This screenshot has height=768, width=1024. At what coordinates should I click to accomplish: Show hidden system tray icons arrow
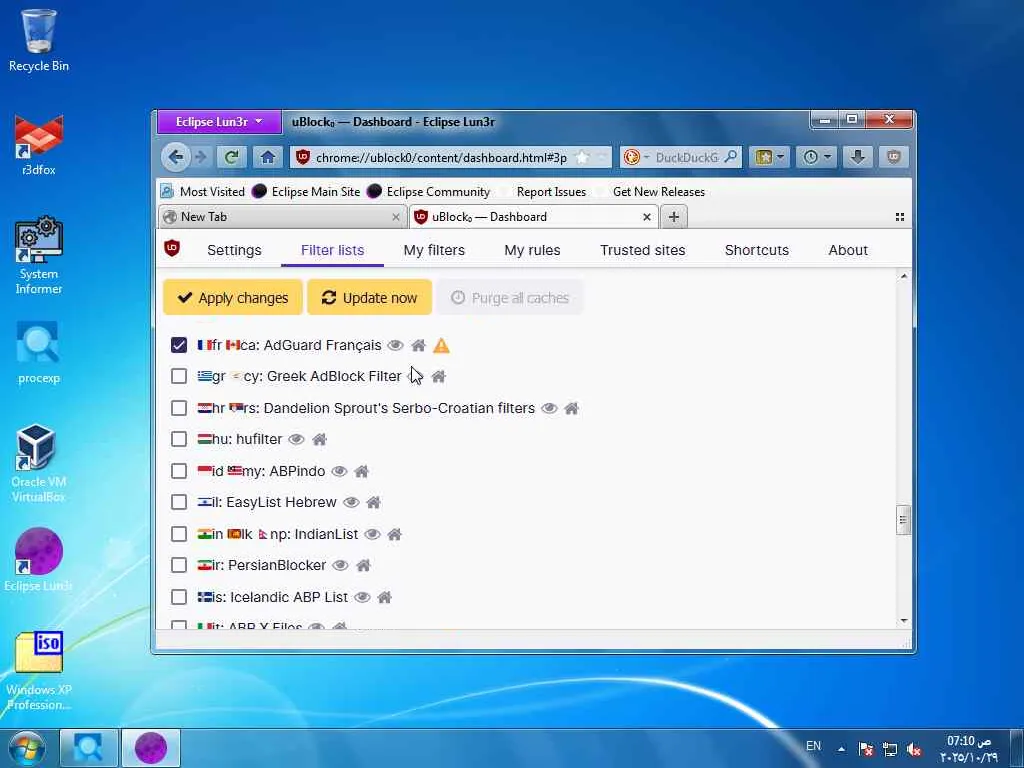point(841,749)
